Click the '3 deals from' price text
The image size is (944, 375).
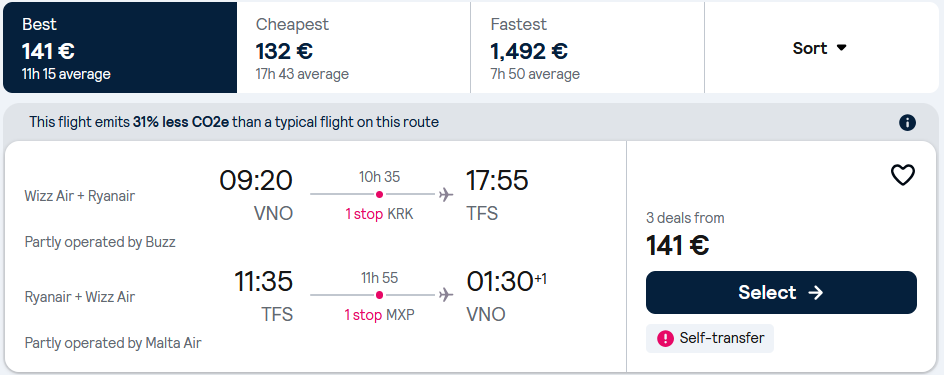pos(685,218)
